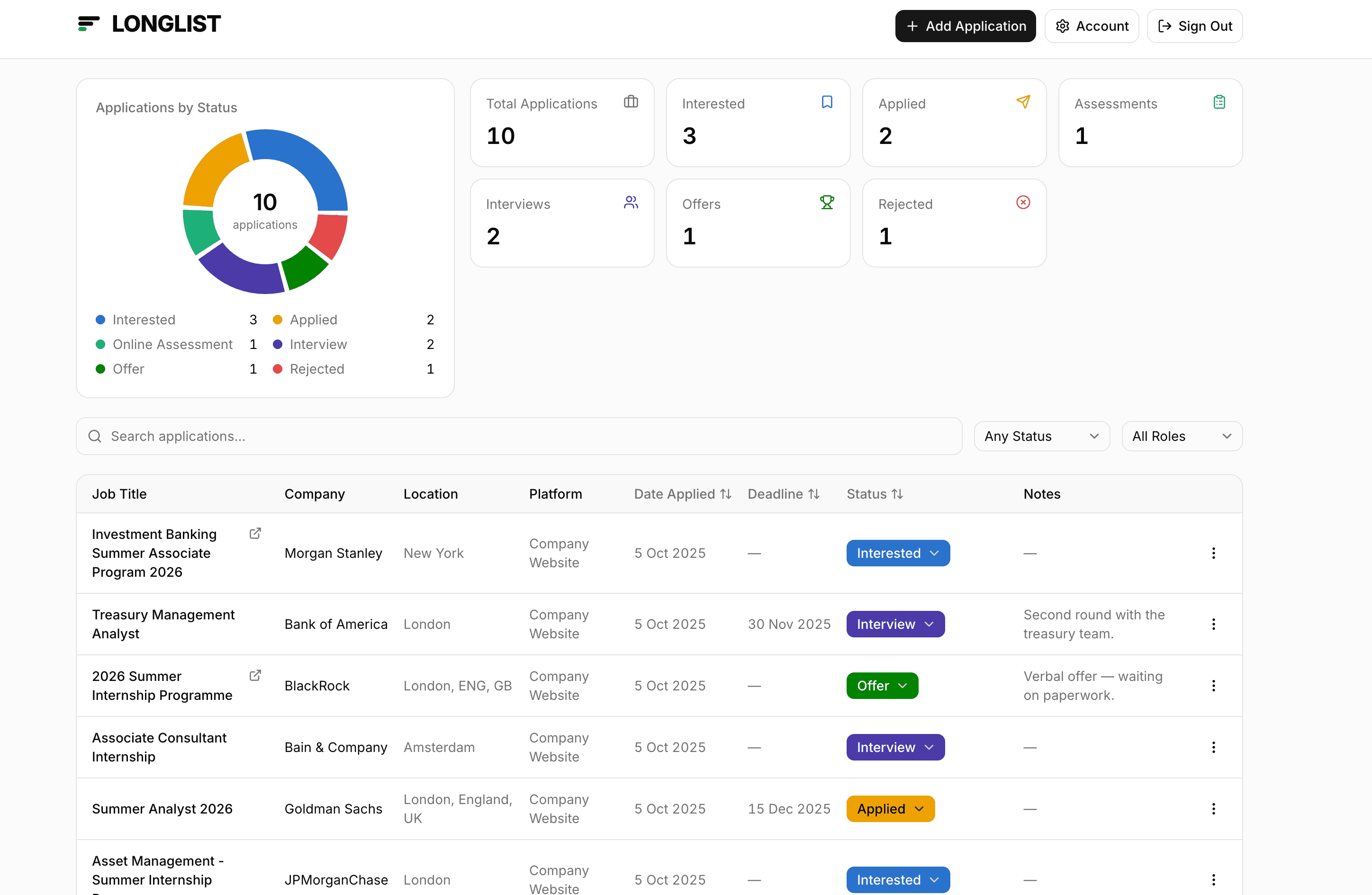Open row actions menu for Bain & Company
1372x895 pixels.
(x=1213, y=747)
